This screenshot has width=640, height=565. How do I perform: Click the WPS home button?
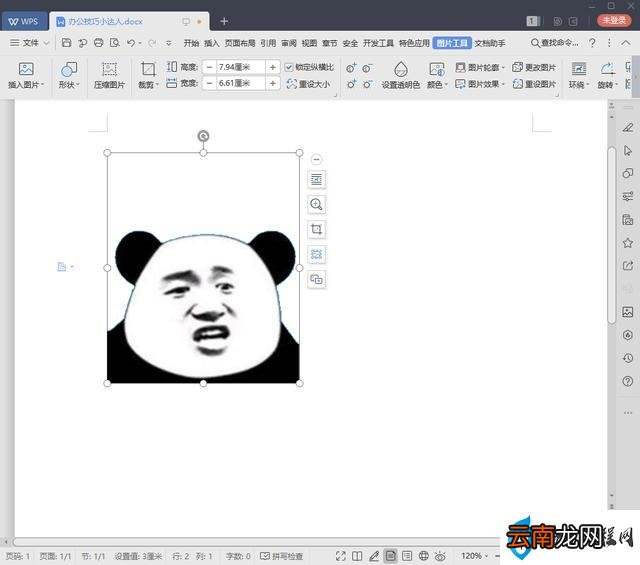pos(24,21)
